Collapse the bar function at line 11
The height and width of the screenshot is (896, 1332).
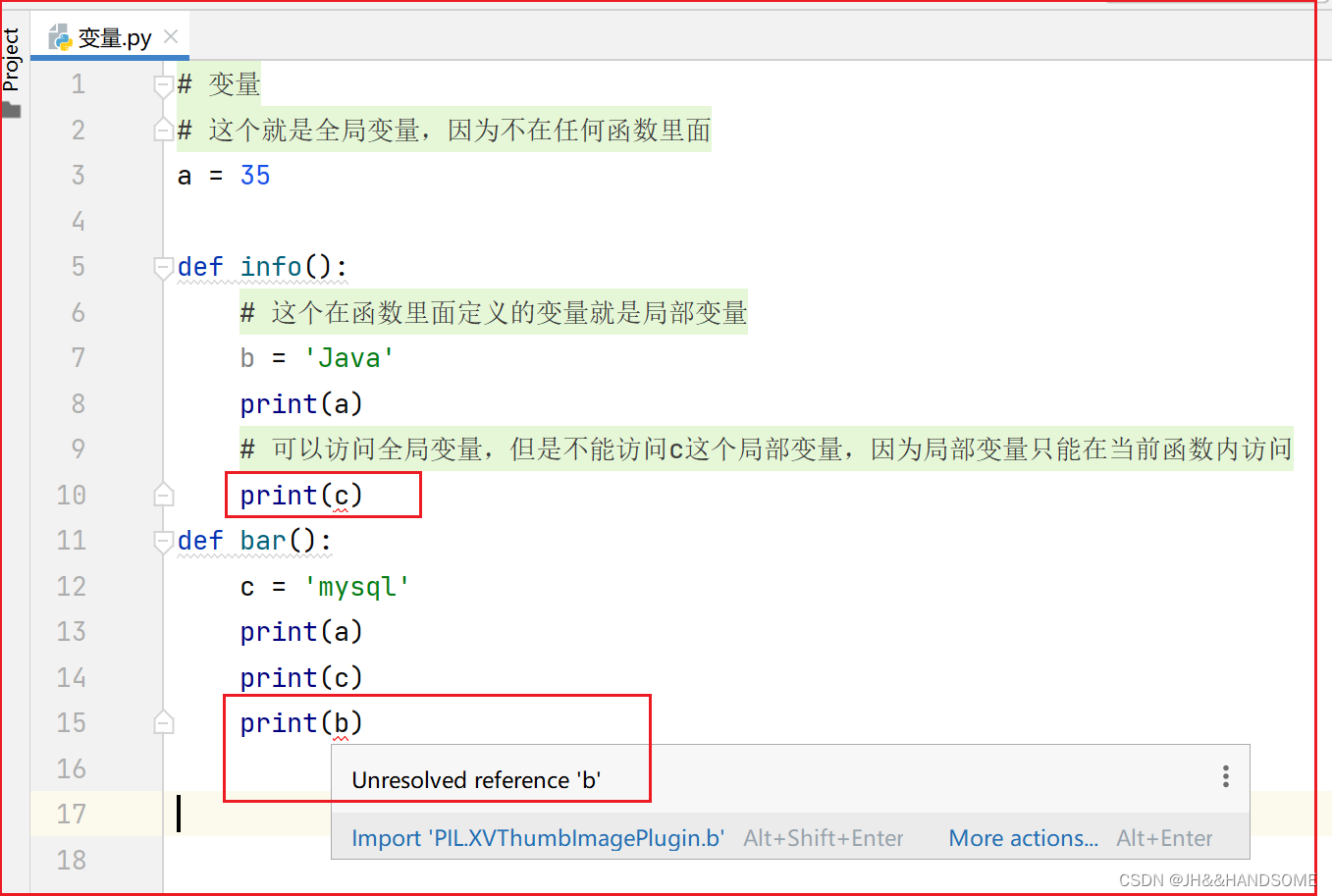(164, 541)
